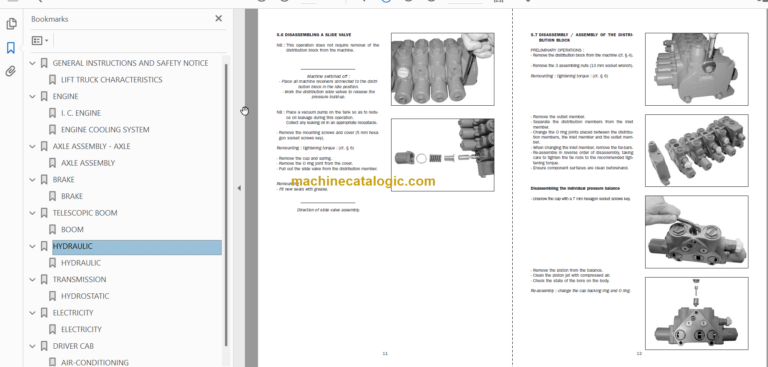The image size is (768, 367).
Task: Click 'Disassembling the individual pressure balance' heading
Action: [x=575, y=188]
